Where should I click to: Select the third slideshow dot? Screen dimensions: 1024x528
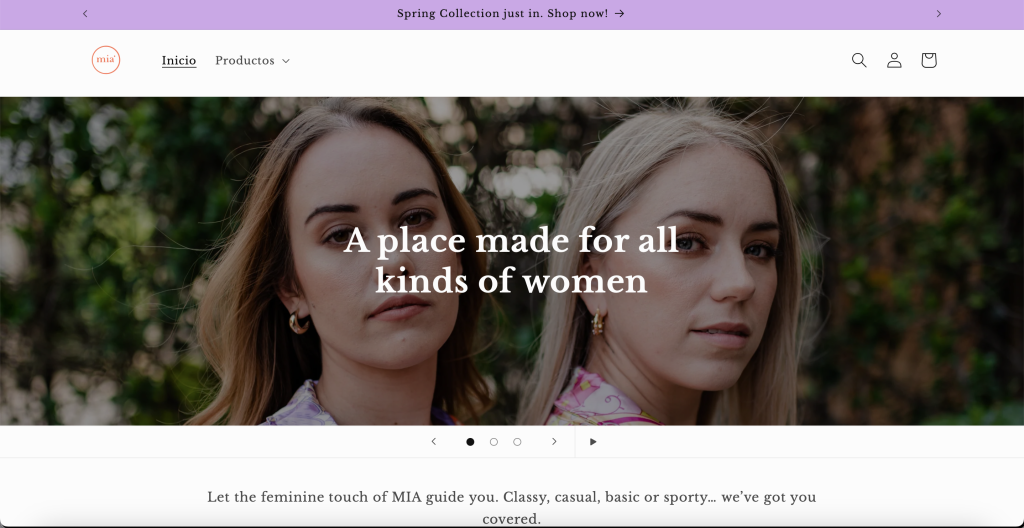coord(517,442)
